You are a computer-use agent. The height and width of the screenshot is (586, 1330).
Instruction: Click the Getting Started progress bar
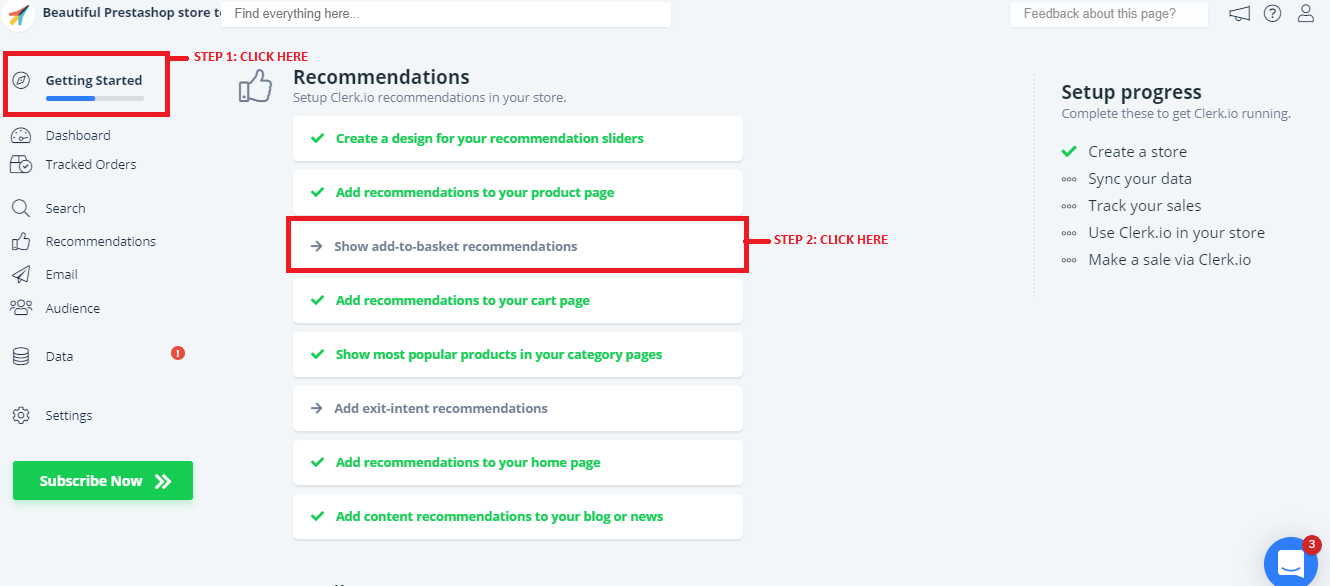pyautogui.click(x=95, y=98)
